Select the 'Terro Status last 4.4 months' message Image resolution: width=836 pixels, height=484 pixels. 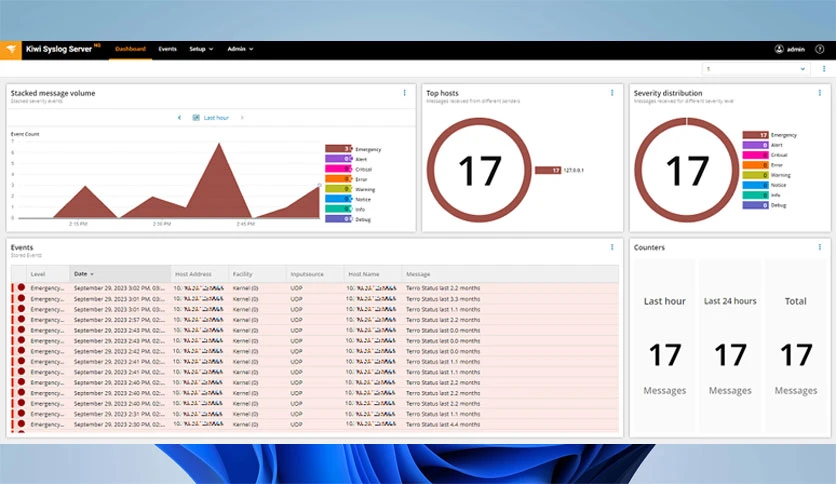tap(443, 424)
